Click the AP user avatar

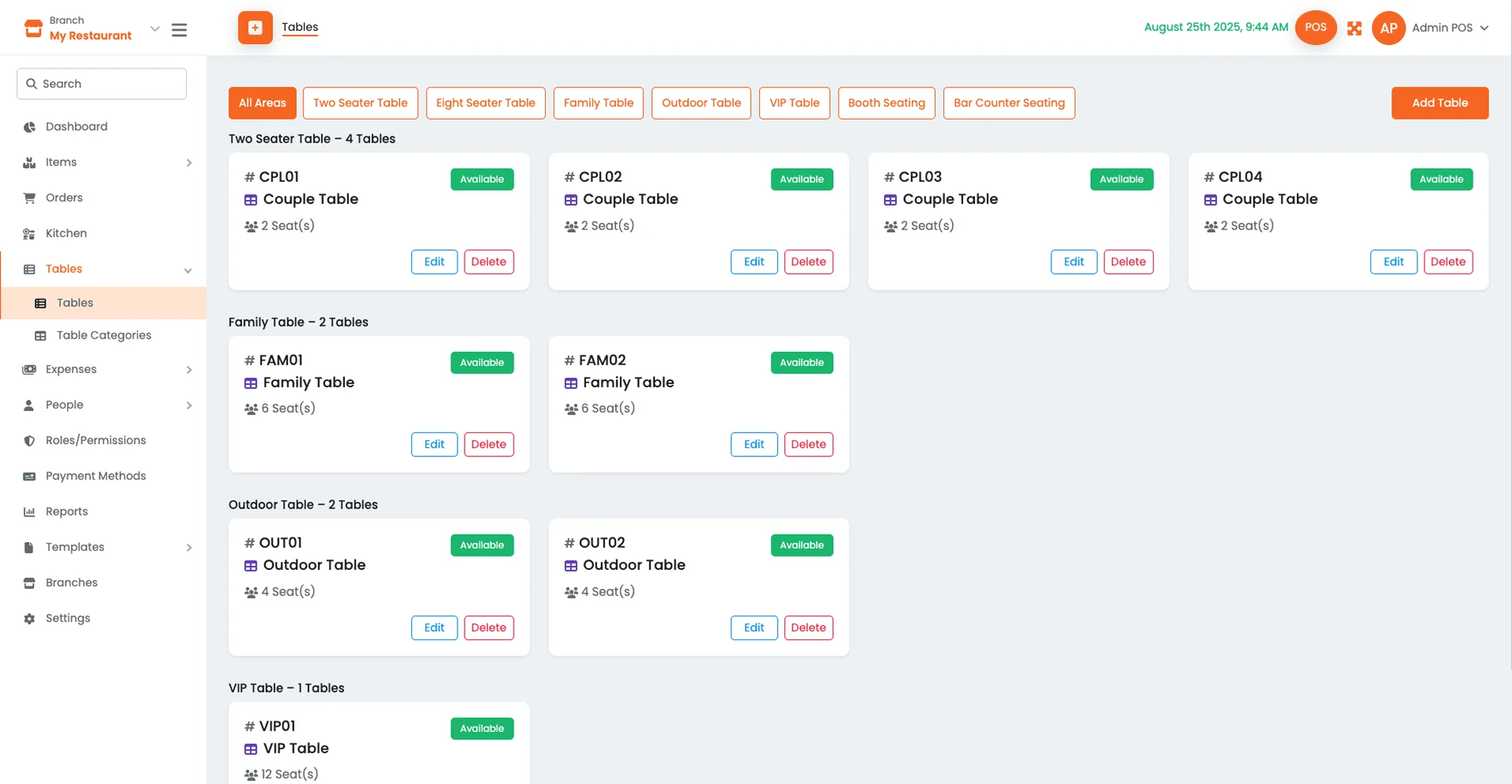click(x=1388, y=28)
